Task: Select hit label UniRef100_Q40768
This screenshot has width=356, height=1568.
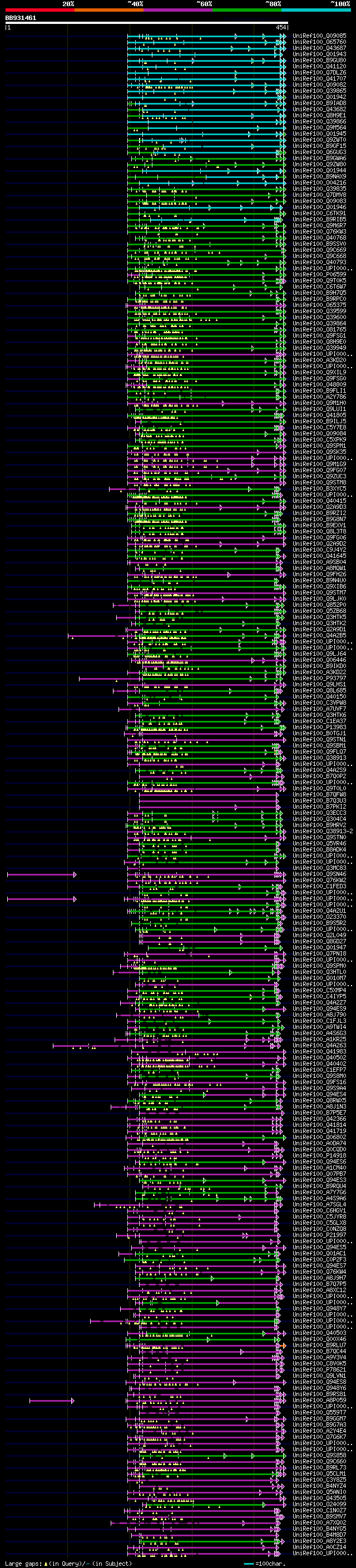Action: [319, 238]
